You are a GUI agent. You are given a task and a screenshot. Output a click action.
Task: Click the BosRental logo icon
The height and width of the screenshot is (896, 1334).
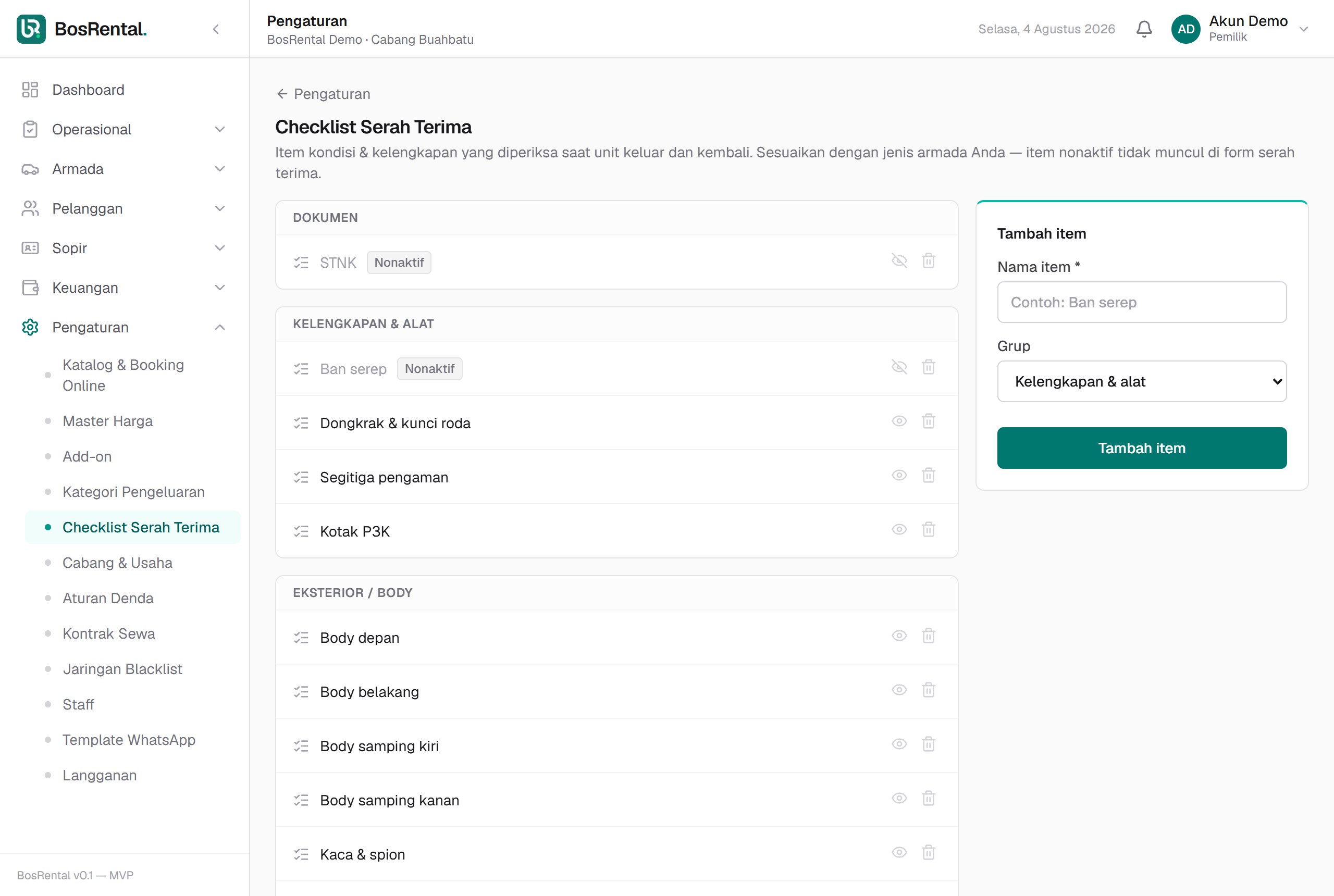(31, 29)
